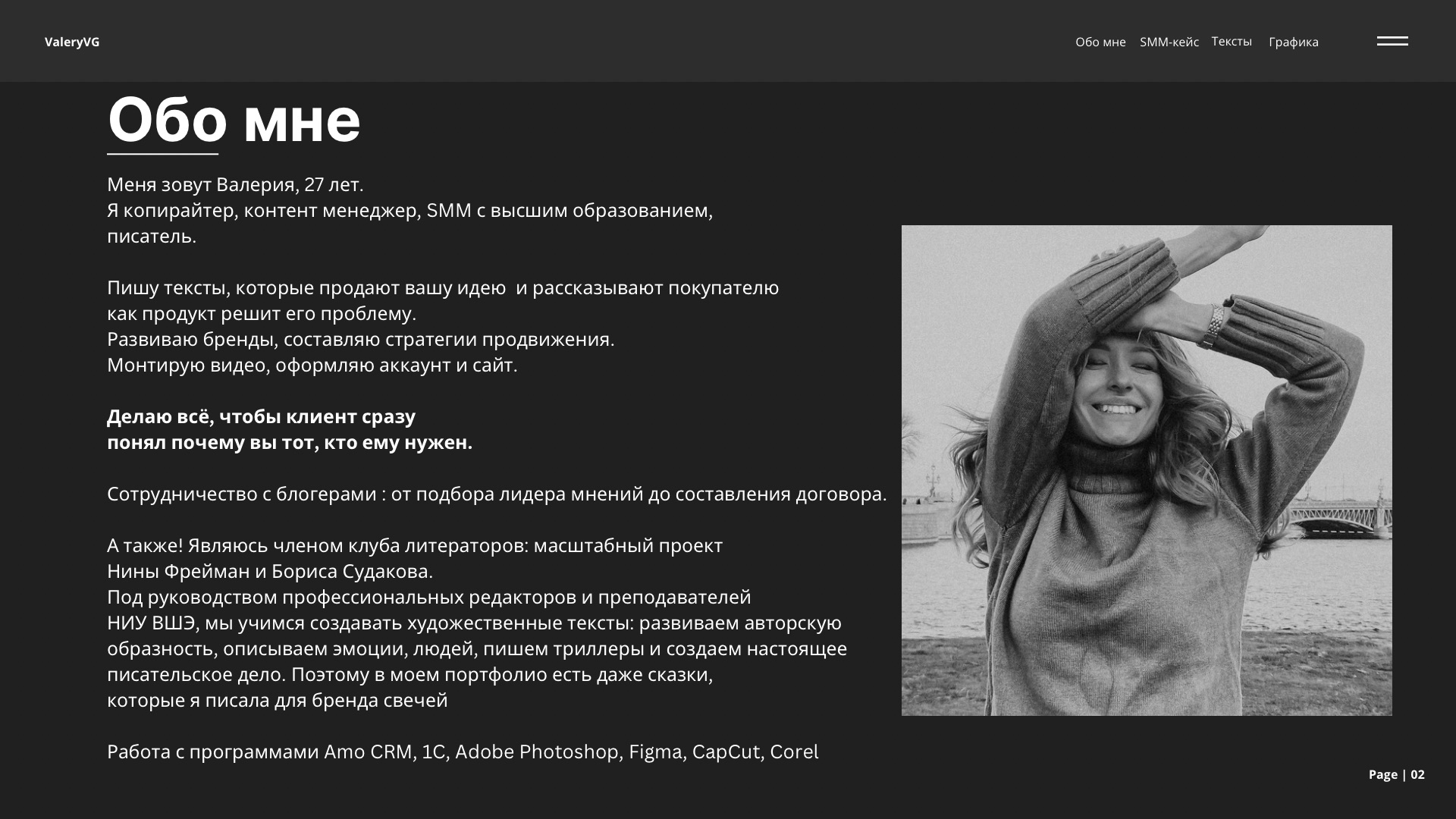Click the white underline below the heading

[x=162, y=154]
